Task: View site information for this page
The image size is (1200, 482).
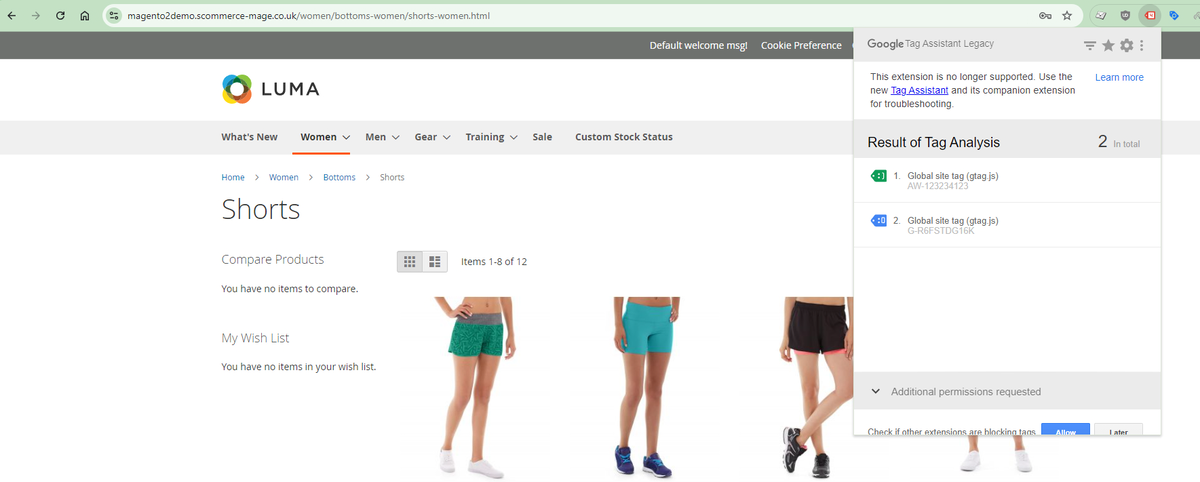Action: pos(114,16)
